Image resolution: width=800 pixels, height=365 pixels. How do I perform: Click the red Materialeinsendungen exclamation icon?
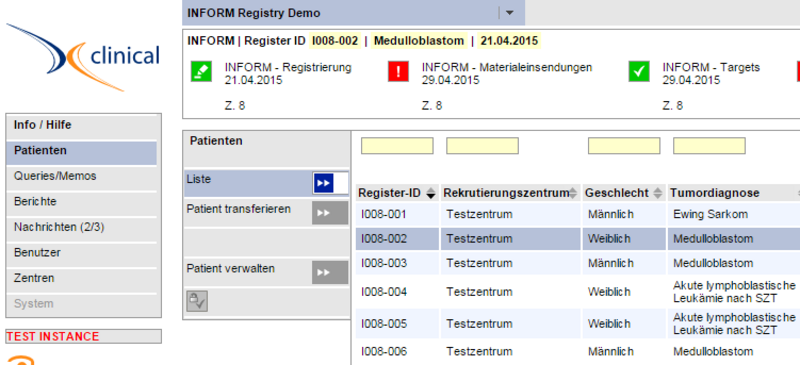tap(398, 71)
